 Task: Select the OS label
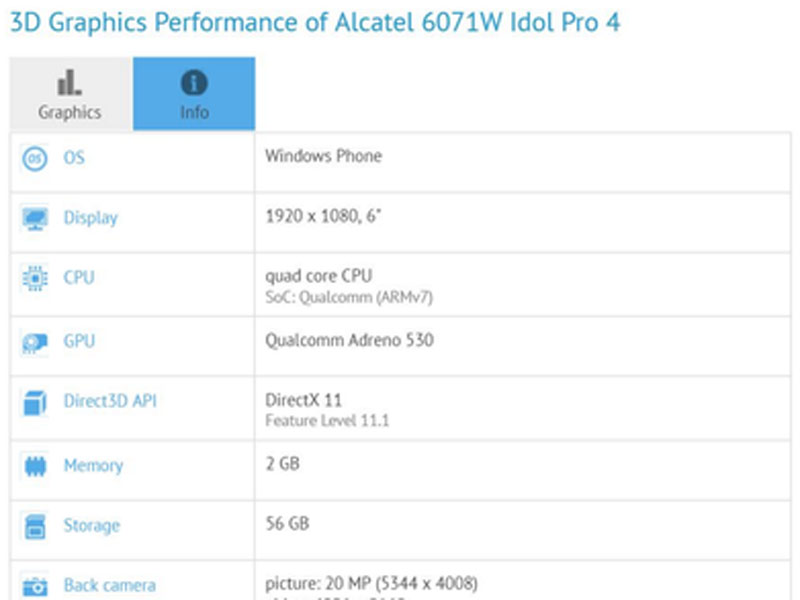(74, 158)
